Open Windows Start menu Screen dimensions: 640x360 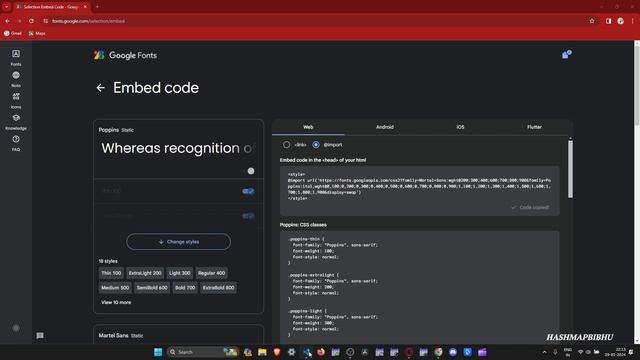[x=158, y=352]
